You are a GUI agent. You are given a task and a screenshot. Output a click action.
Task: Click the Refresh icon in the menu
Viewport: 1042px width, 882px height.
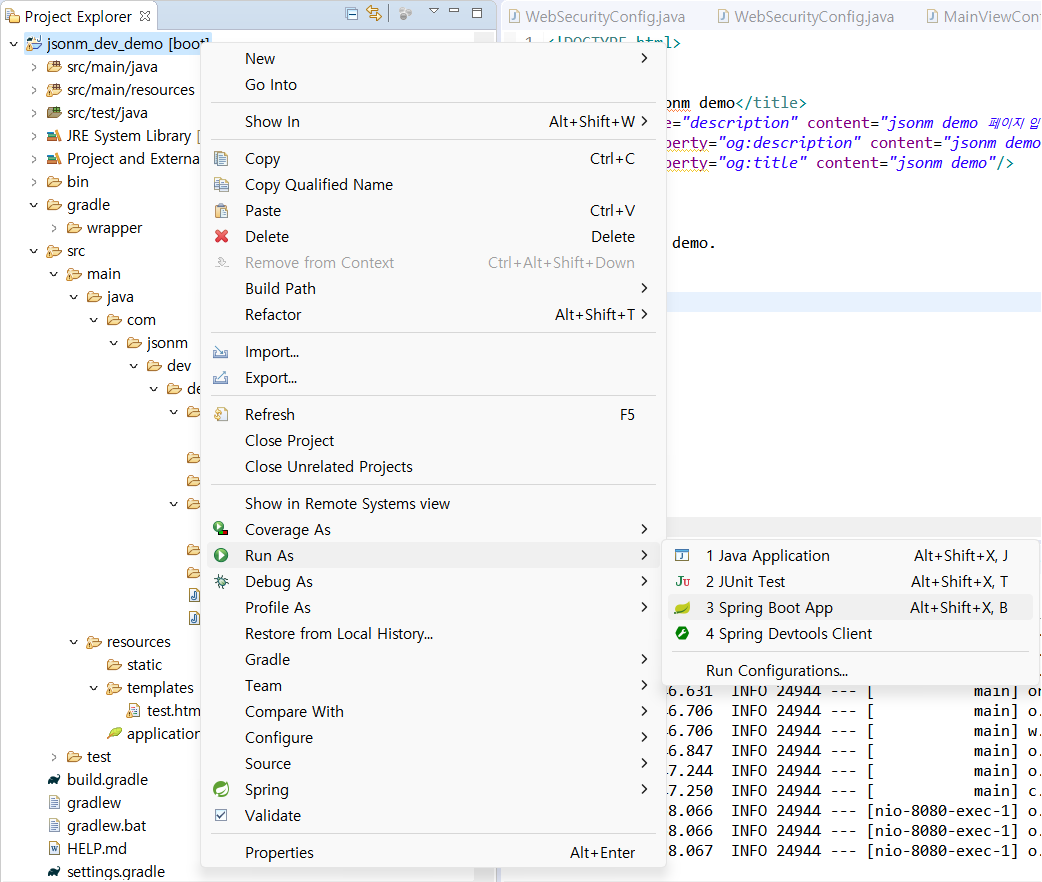tap(221, 415)
